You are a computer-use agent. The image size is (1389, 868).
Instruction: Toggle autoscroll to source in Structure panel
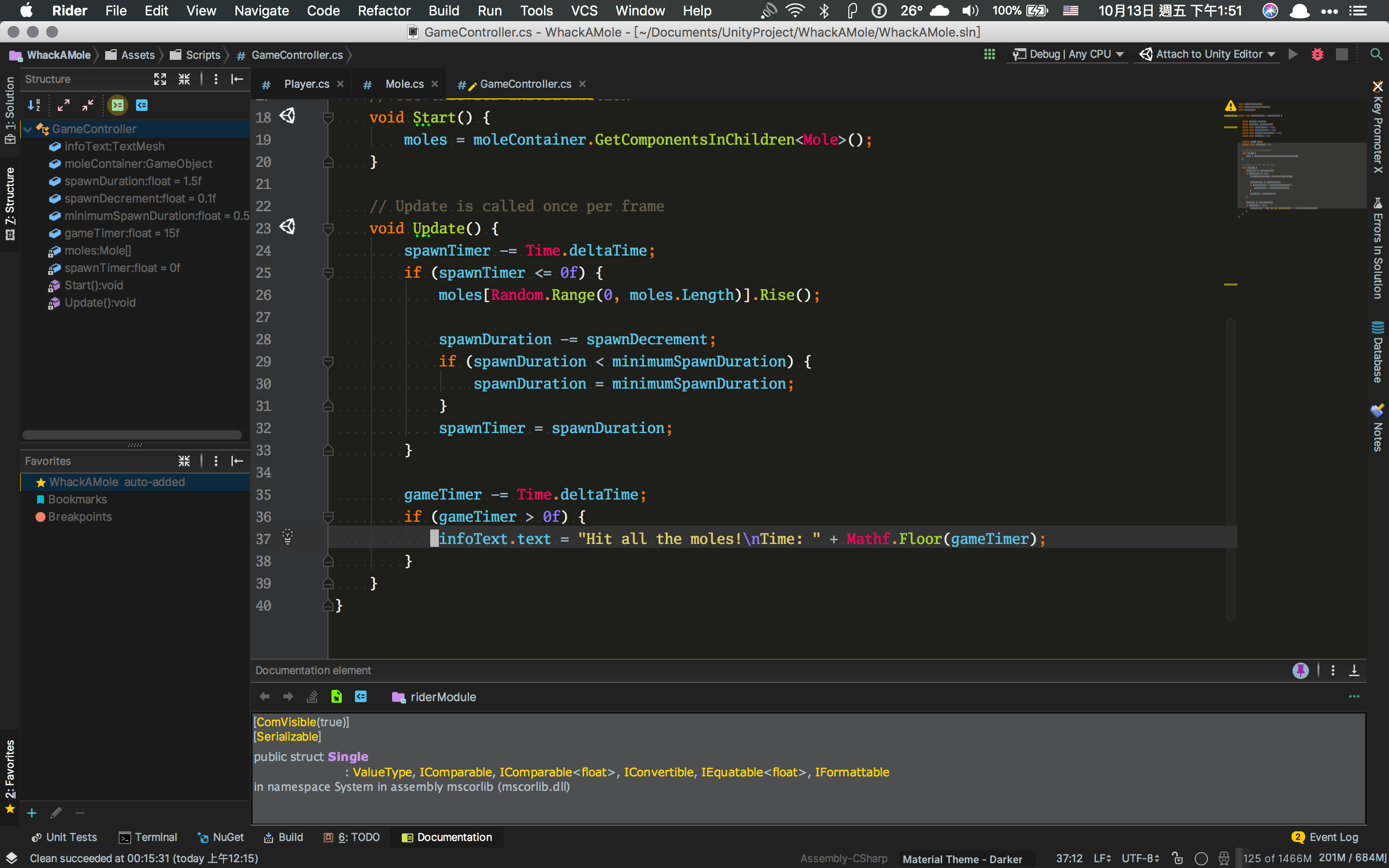(x=118, y=105)
